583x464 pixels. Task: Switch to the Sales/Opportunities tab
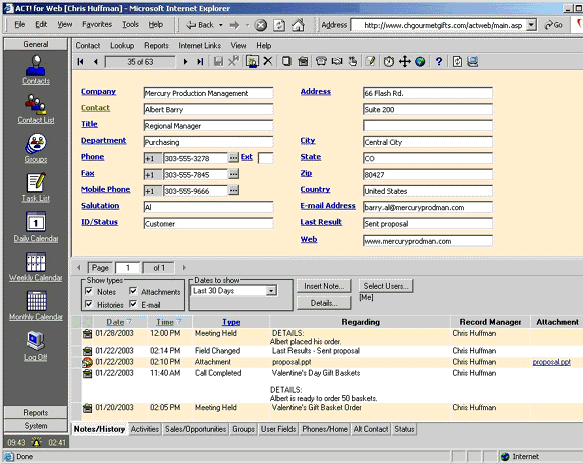196,429
